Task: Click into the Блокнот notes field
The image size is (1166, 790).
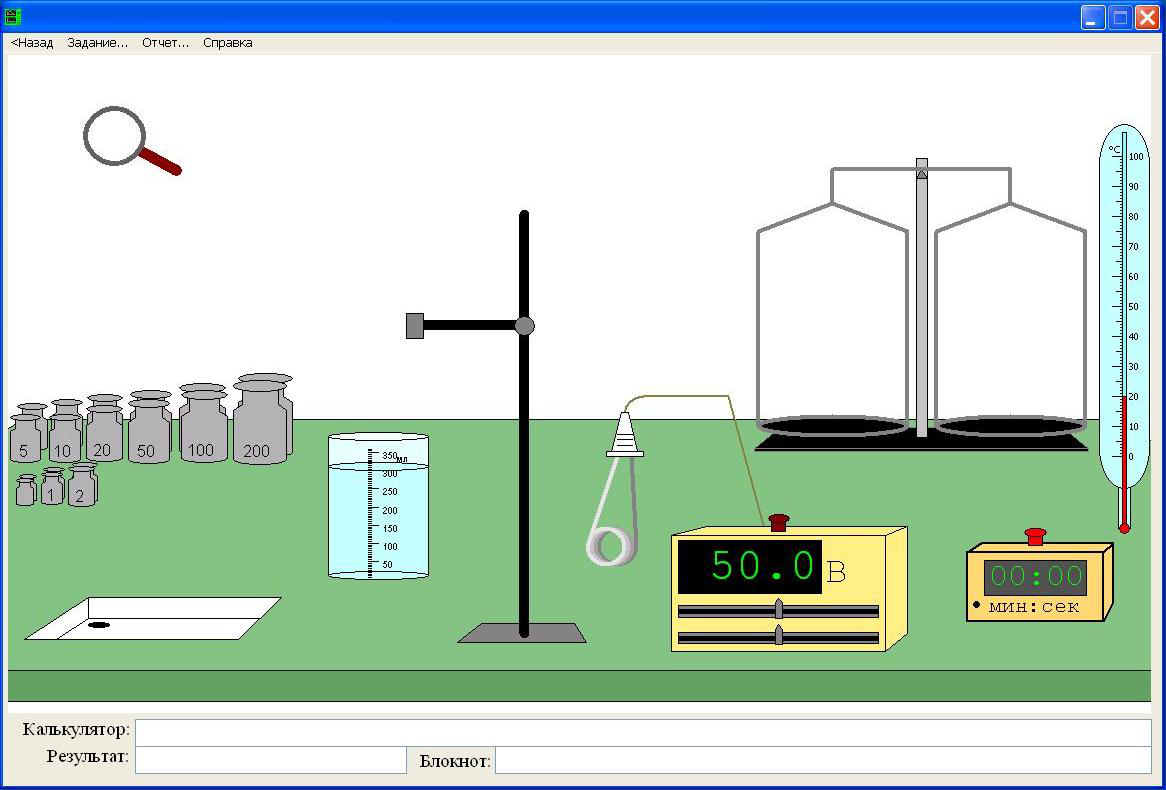Action: click(822, 761)
